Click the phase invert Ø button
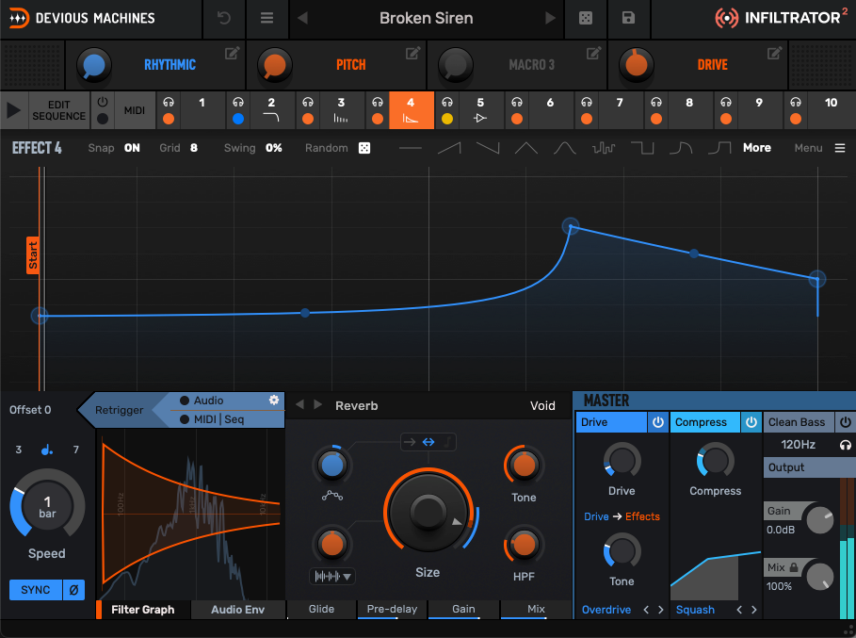856x638 pixels. coord(74,590)
